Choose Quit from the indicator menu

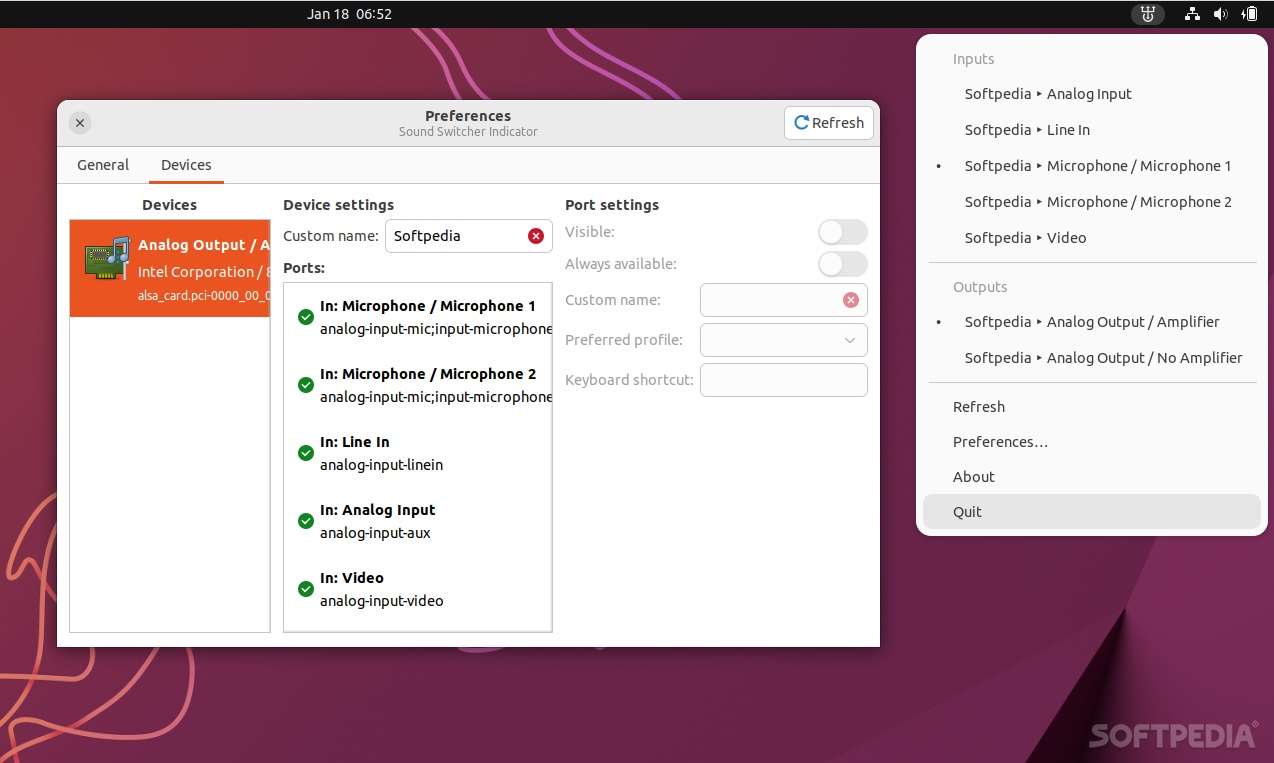click(x=966, y=511)
